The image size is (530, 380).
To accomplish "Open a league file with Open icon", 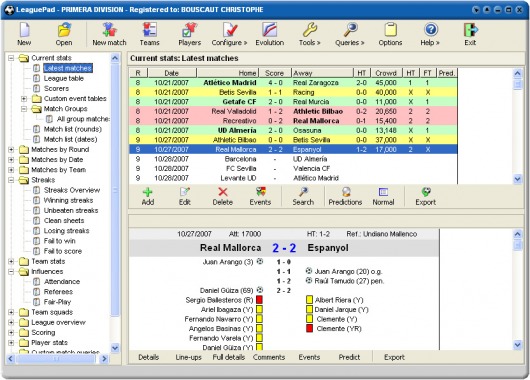I will (x=64, y=34).
